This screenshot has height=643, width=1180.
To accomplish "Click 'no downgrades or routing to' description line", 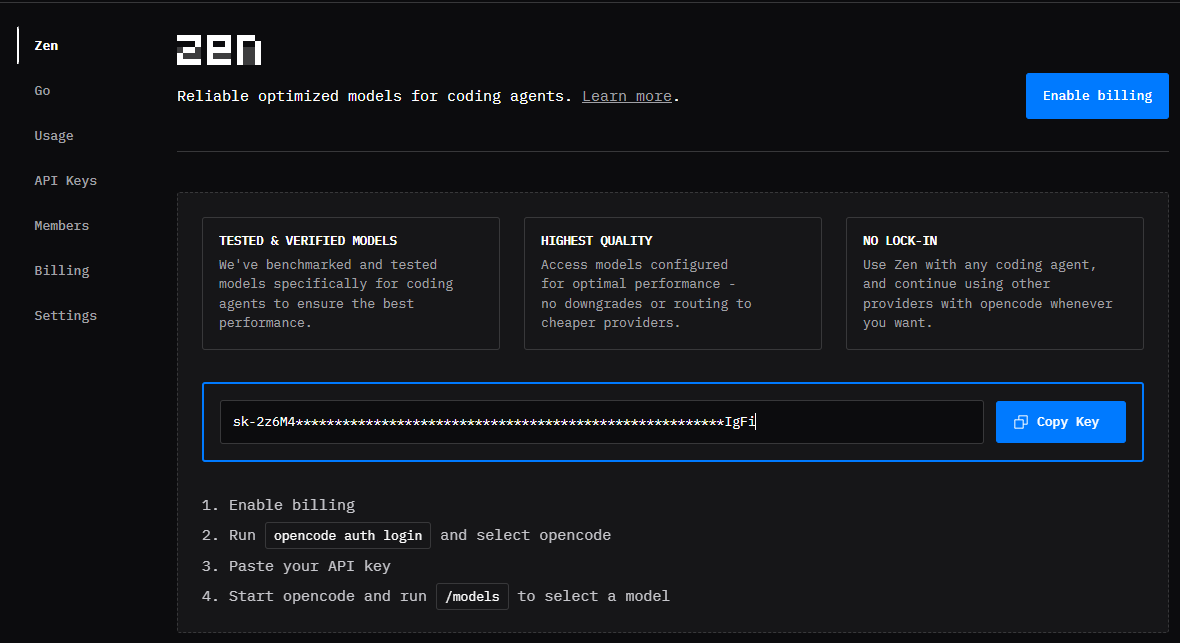I will (646, 303).
